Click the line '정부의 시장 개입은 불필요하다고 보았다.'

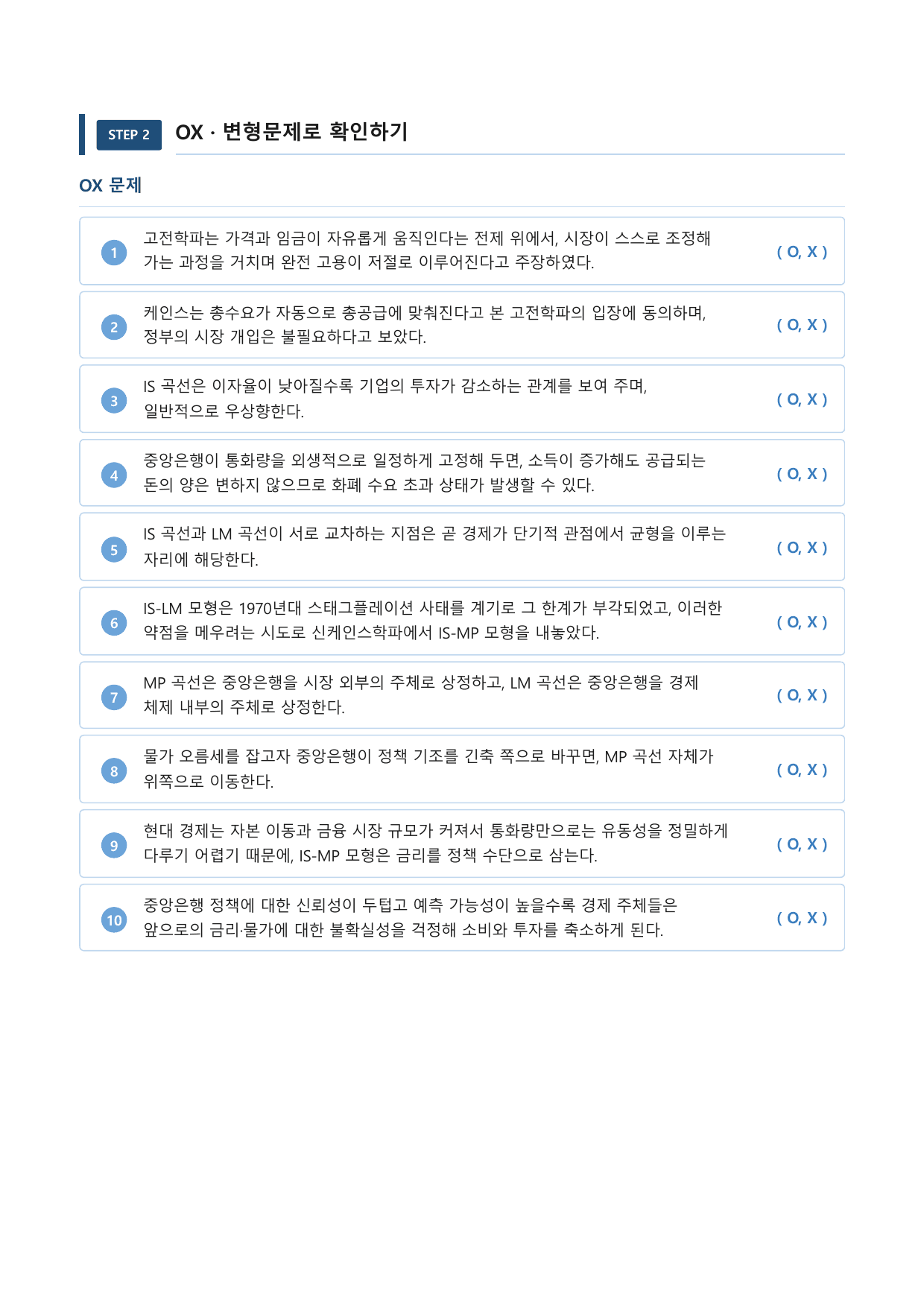pos(285,337)
